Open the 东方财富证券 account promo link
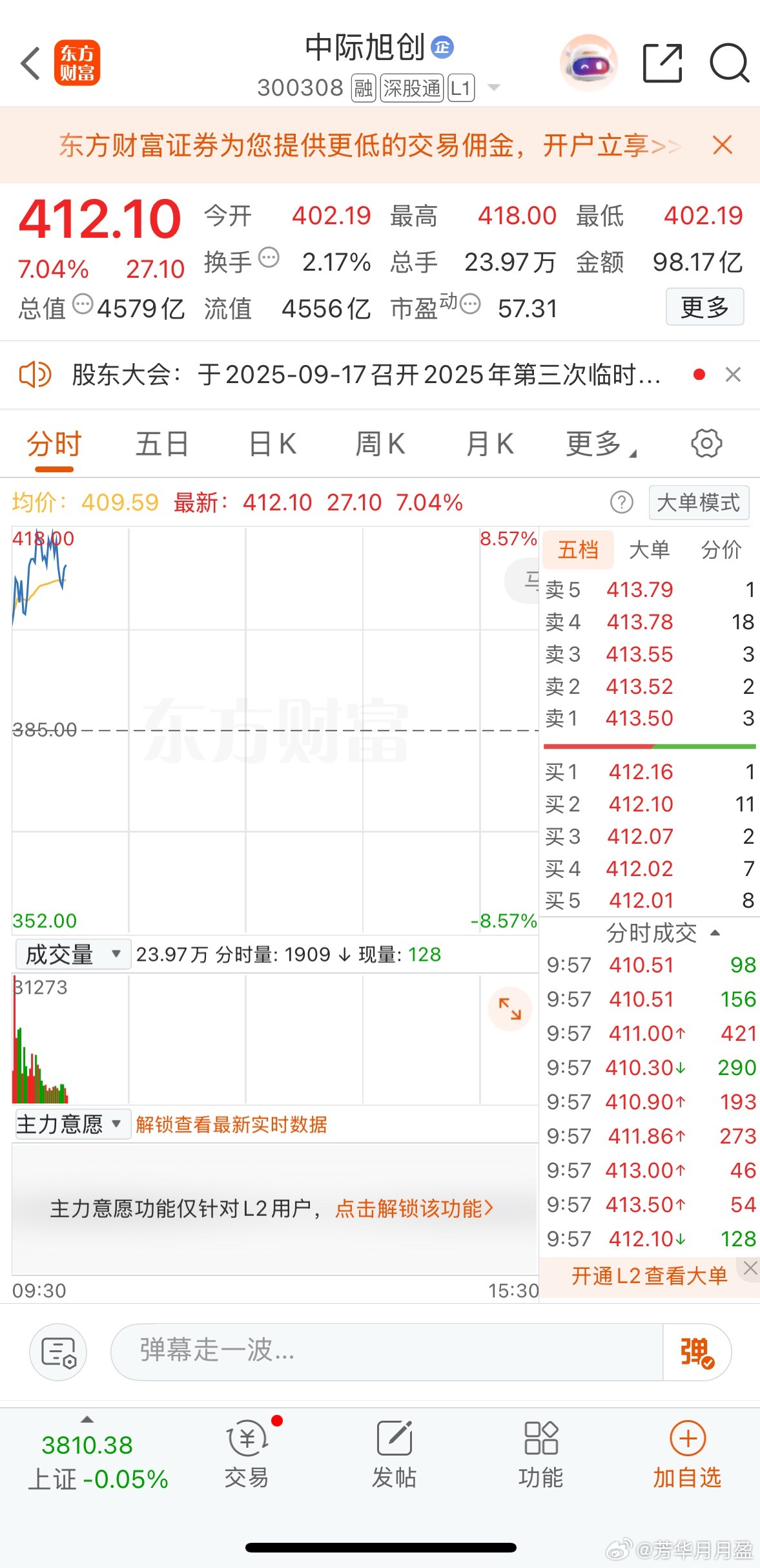Image resolution: width=760 pixels, height=1568 pixels. coord(370,145)
